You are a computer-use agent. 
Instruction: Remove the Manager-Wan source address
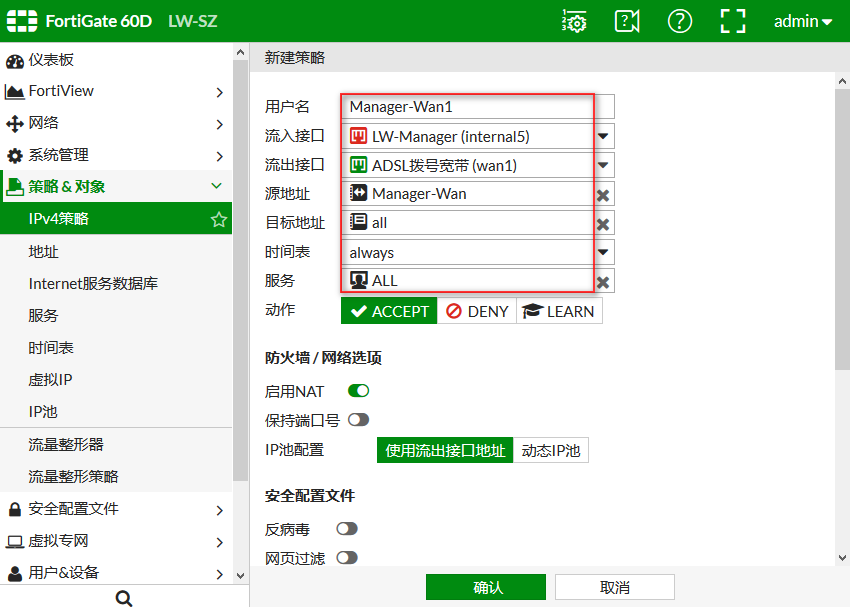coord(603,196)
